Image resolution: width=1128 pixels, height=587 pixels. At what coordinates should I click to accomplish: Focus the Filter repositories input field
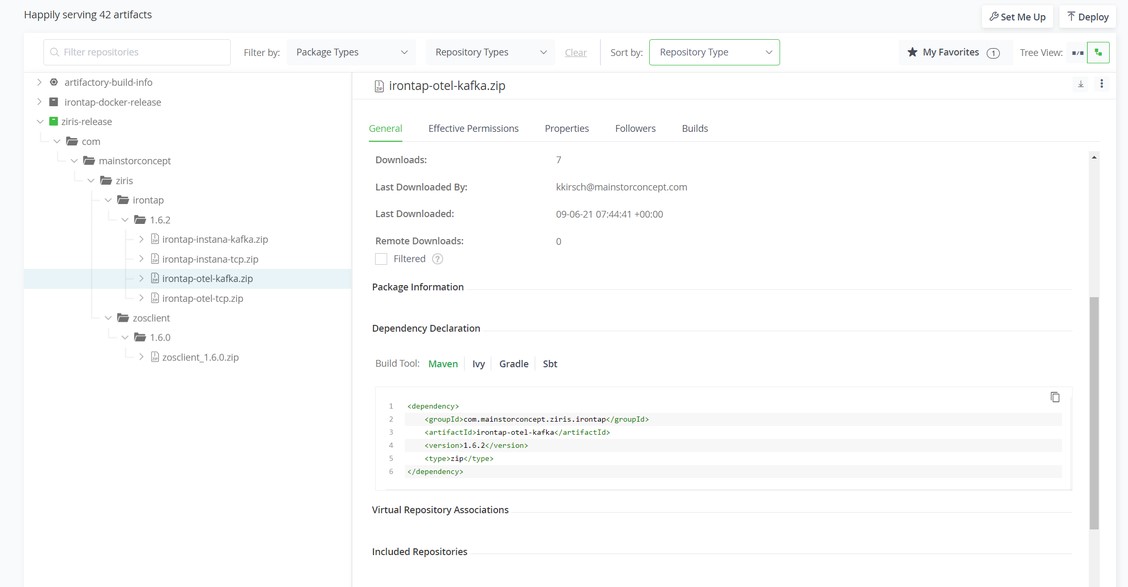coord(137,53)
